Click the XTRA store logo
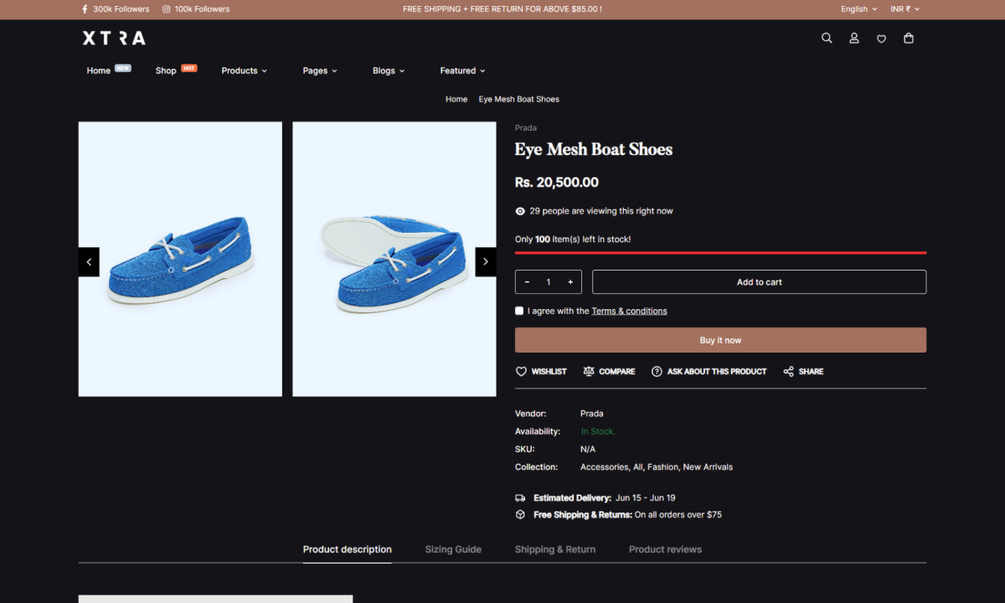Image resolution: width=1005 pixels, height=603 pixels. coord(114,38)
